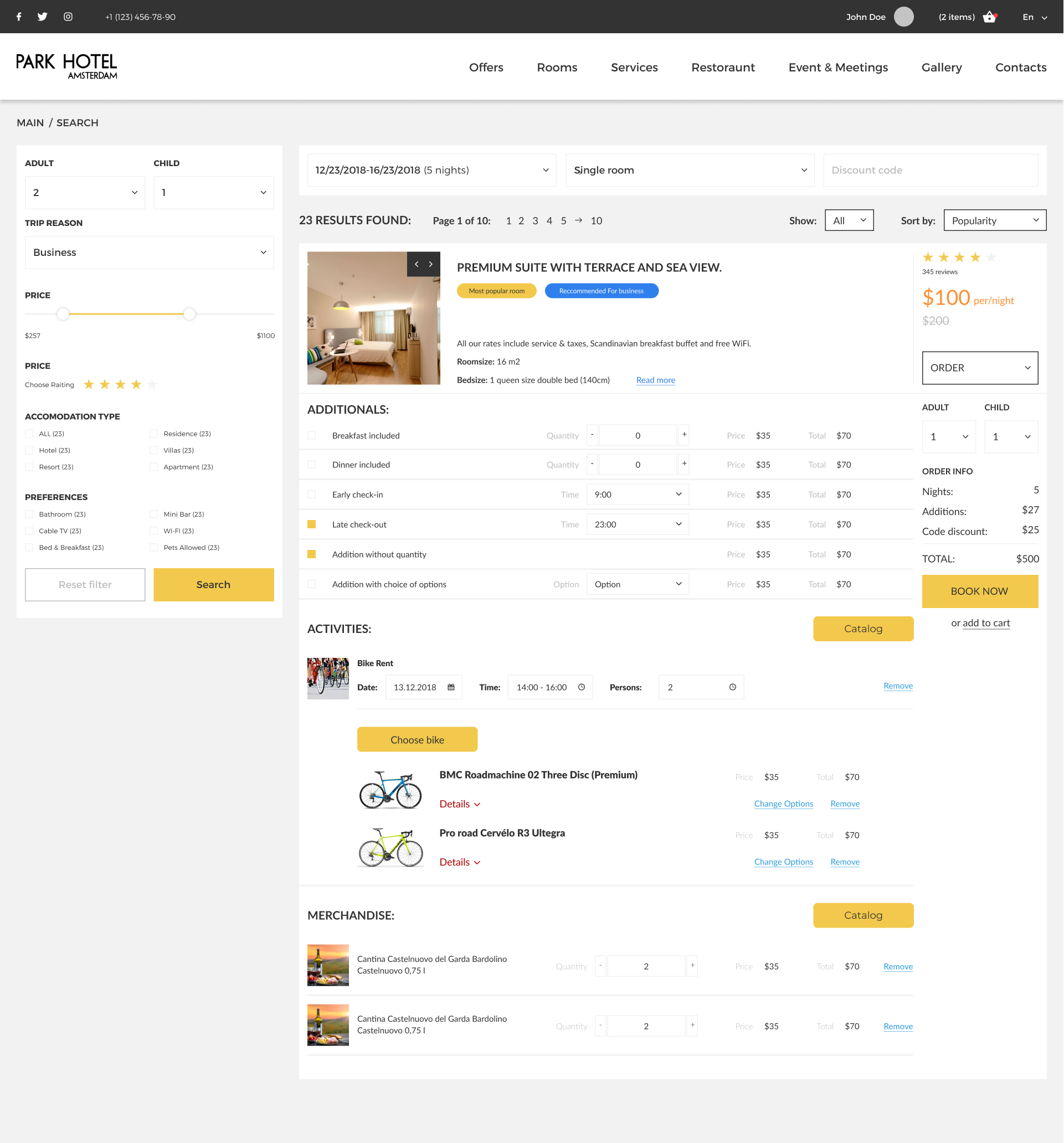
Task: Click the add to cart link
Action: pos(986,622)
